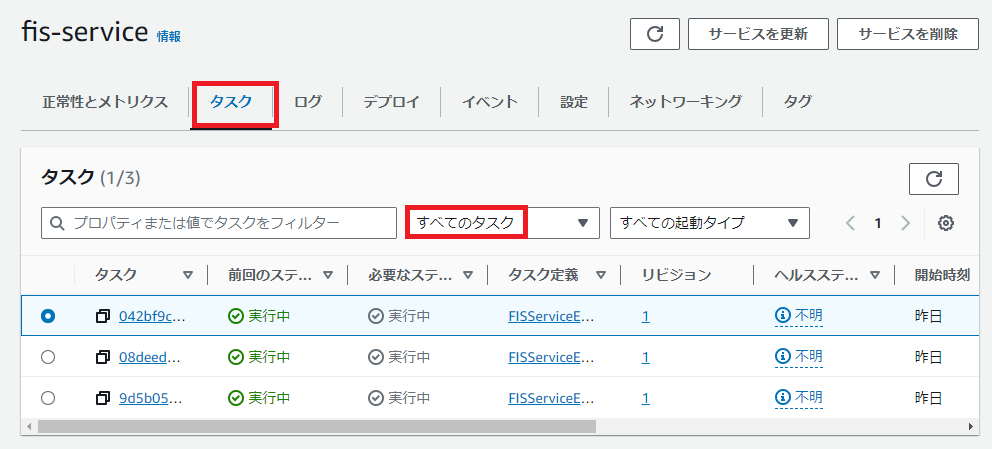
Task: Sort by タスク column arrow
Action: 188,275
